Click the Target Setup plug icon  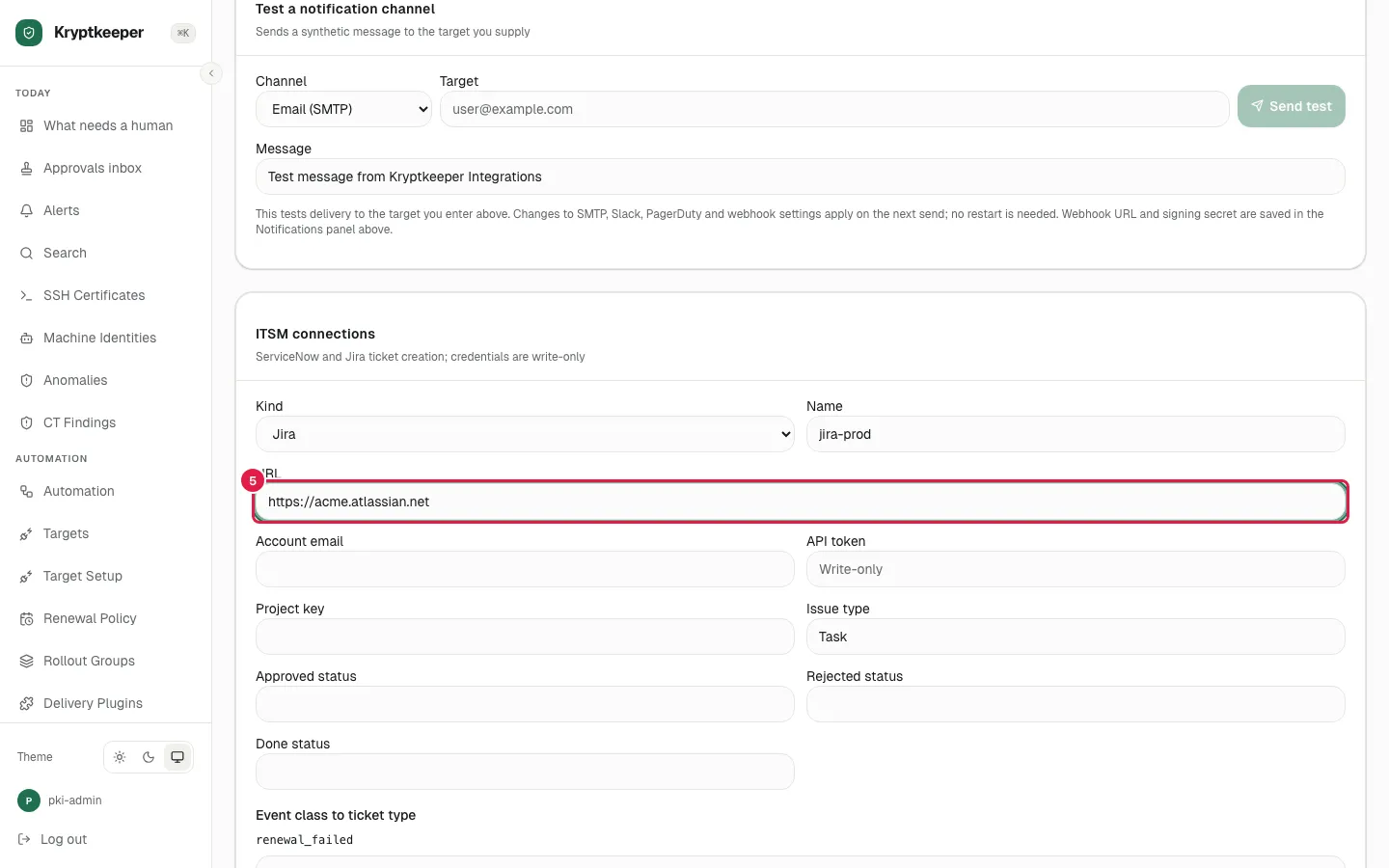pyautogui.click(x=26, y=577)
